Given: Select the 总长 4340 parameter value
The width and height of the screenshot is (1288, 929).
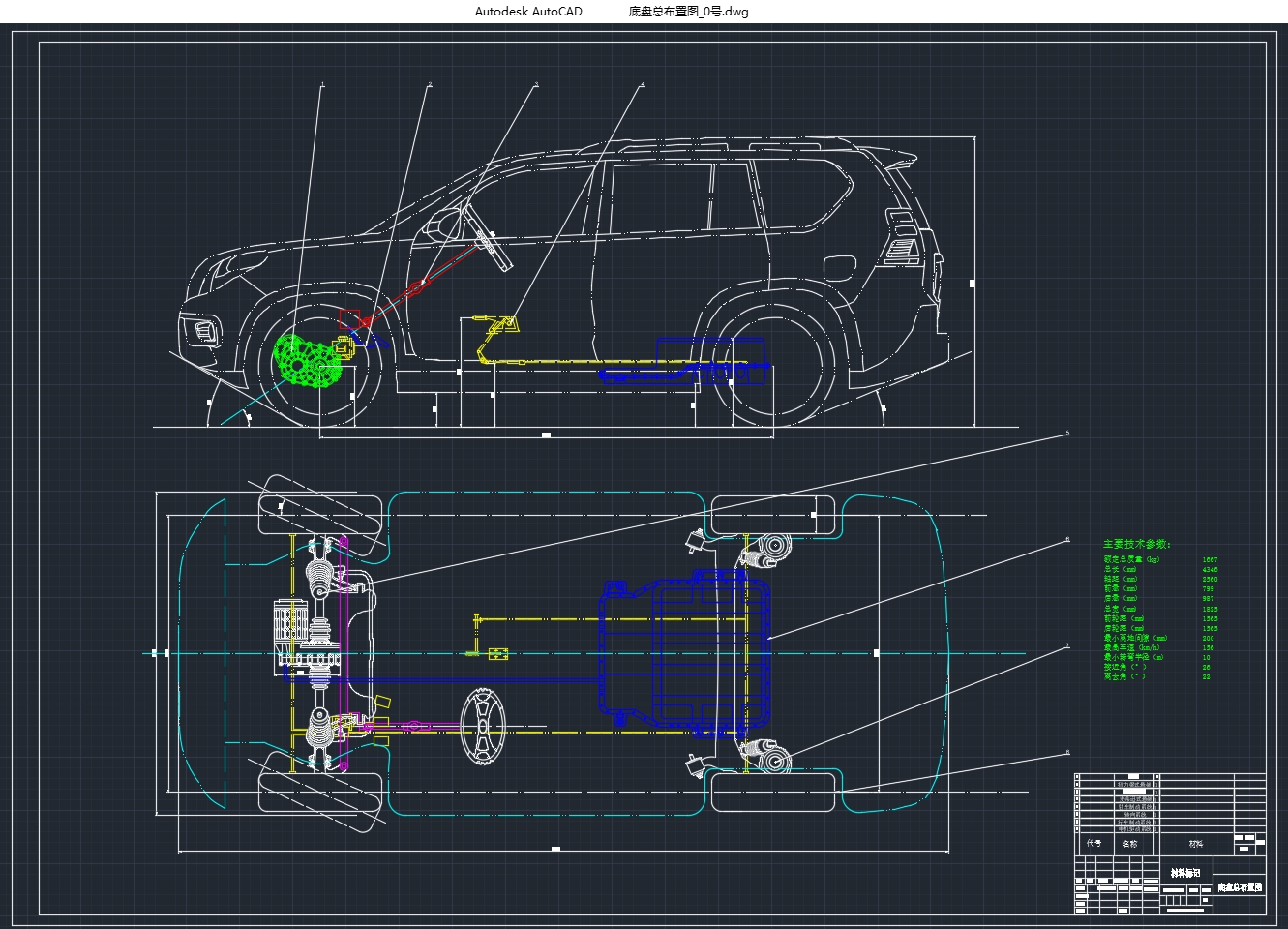Looking at the screenshot, I should [x=1211, y=569].
